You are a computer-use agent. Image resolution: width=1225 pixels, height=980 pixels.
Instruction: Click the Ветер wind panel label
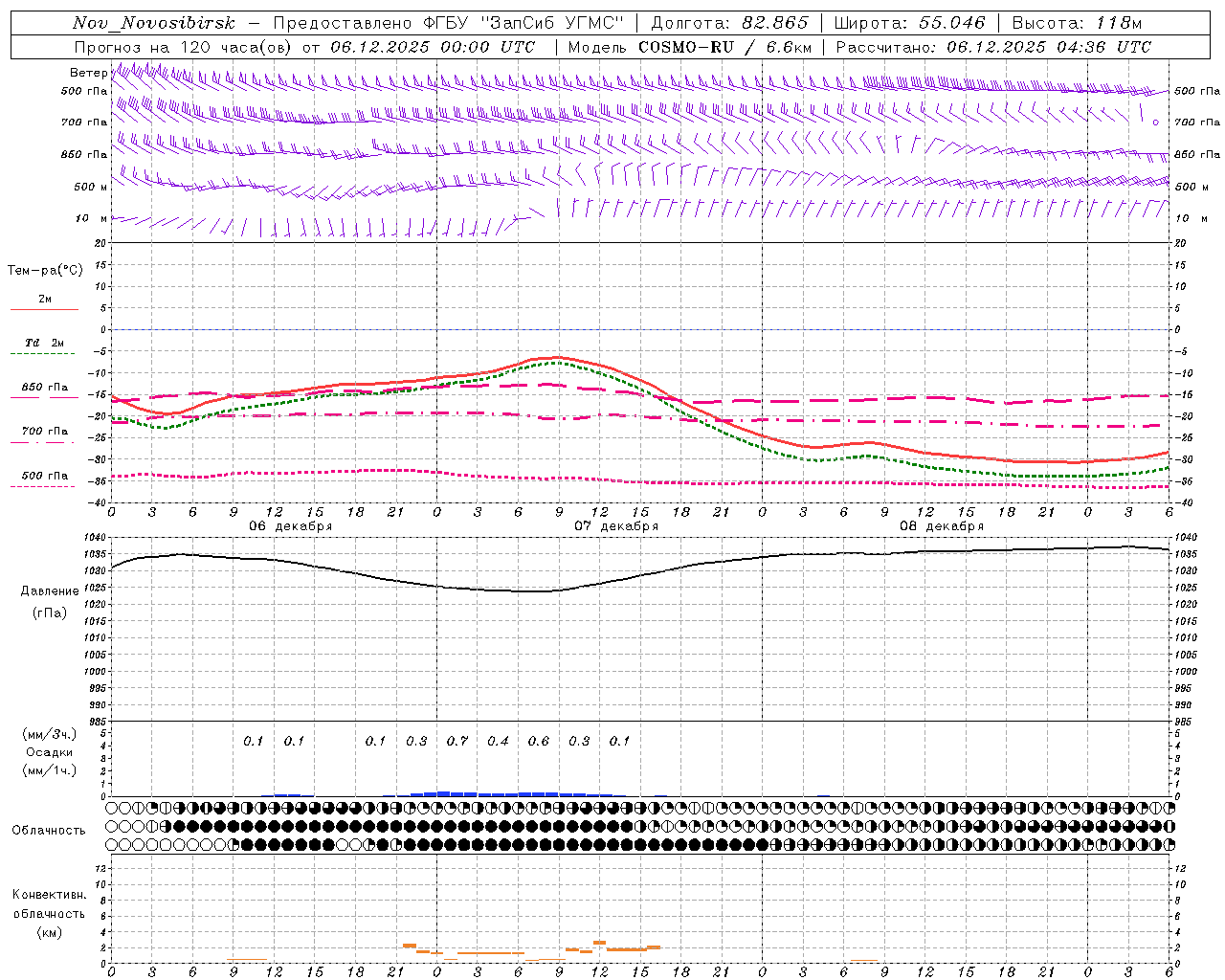coord(88,73)
